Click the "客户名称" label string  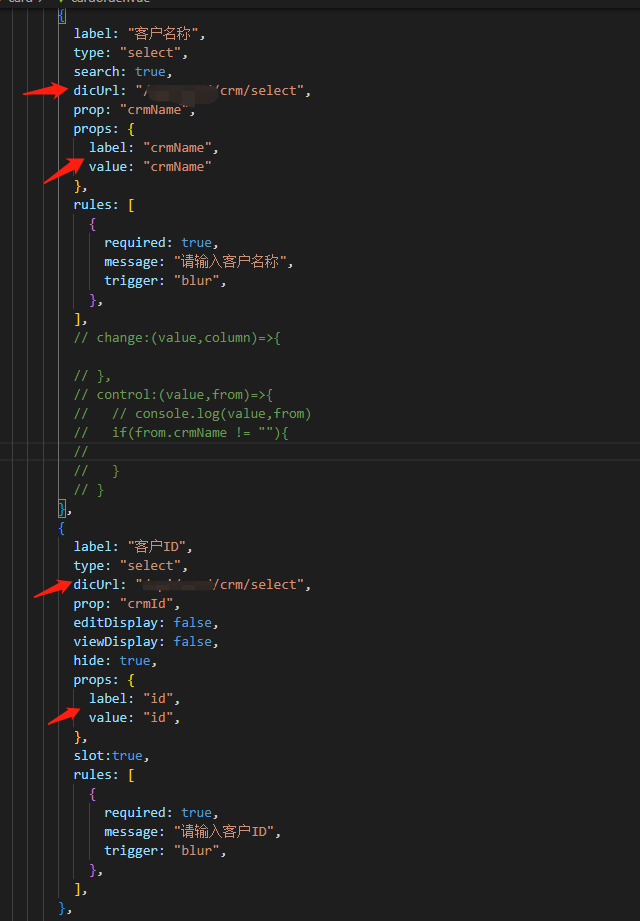click(165, 34)
